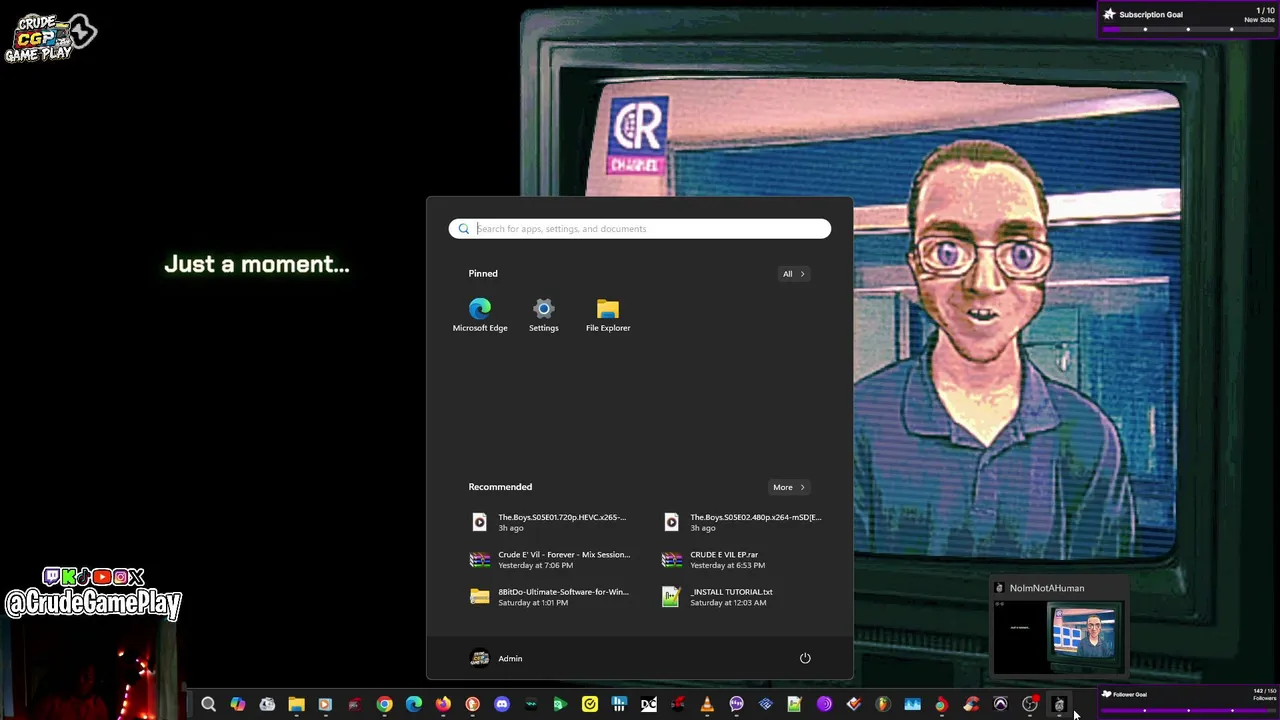This screenshot has width=1280, height=720.
Task: Expand the All pinned apps list
Action: point(794,274)
